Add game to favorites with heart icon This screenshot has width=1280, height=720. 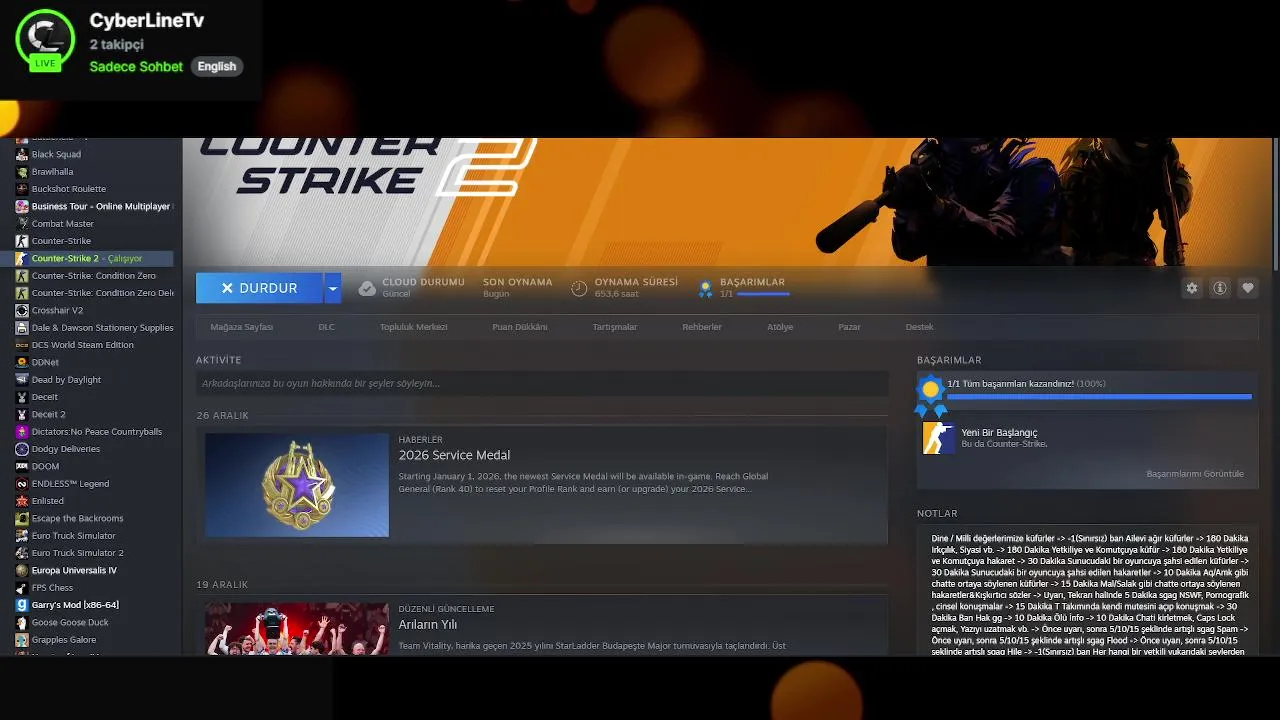(x=1248, y=288)
